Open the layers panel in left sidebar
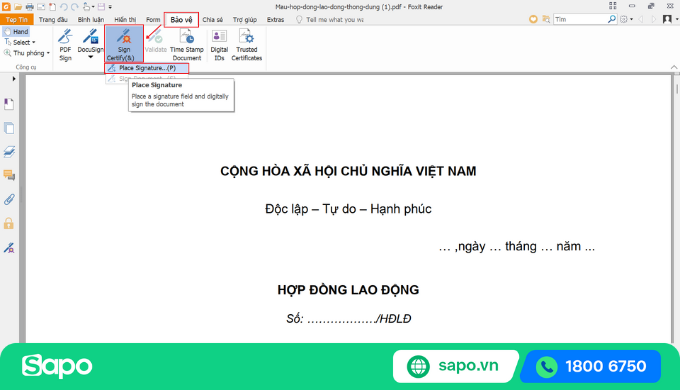This screenshot has height=390, width=680. (9, 152)
